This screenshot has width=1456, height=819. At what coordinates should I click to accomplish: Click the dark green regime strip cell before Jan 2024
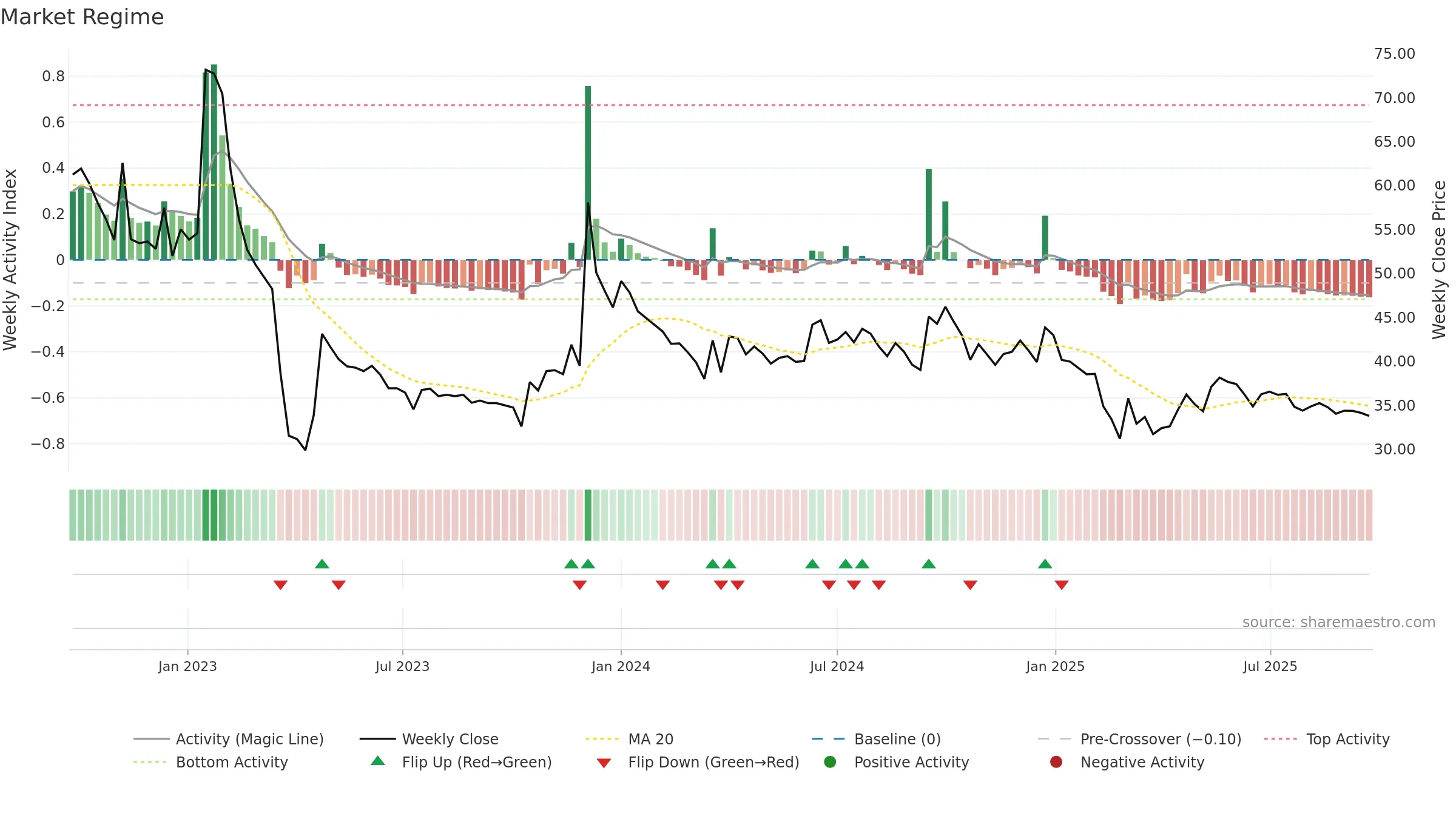pos(588,515)
